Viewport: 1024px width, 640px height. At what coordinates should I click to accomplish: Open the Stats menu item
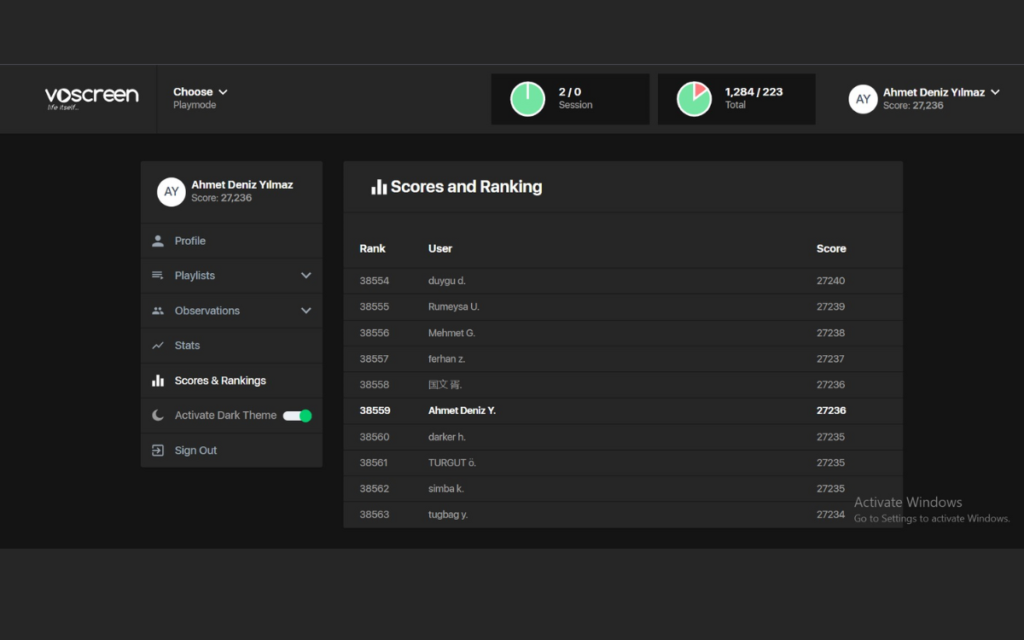(232, 345)
